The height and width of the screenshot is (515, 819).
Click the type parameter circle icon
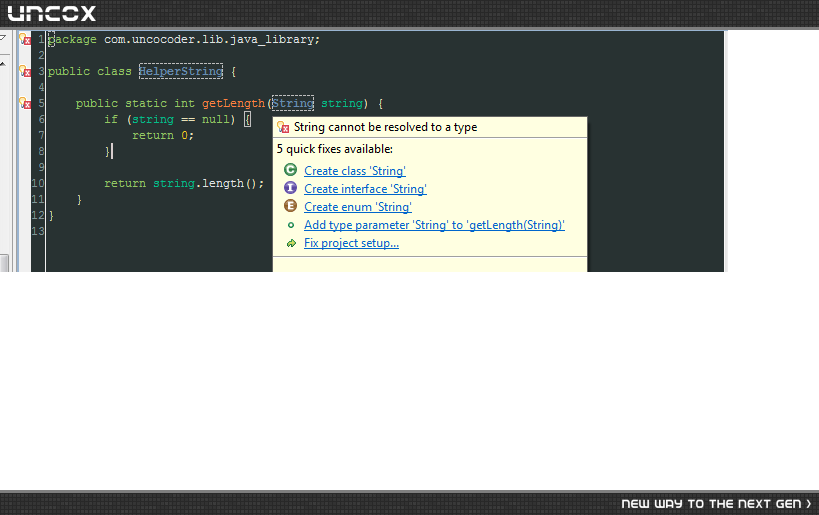click(291, 225)
